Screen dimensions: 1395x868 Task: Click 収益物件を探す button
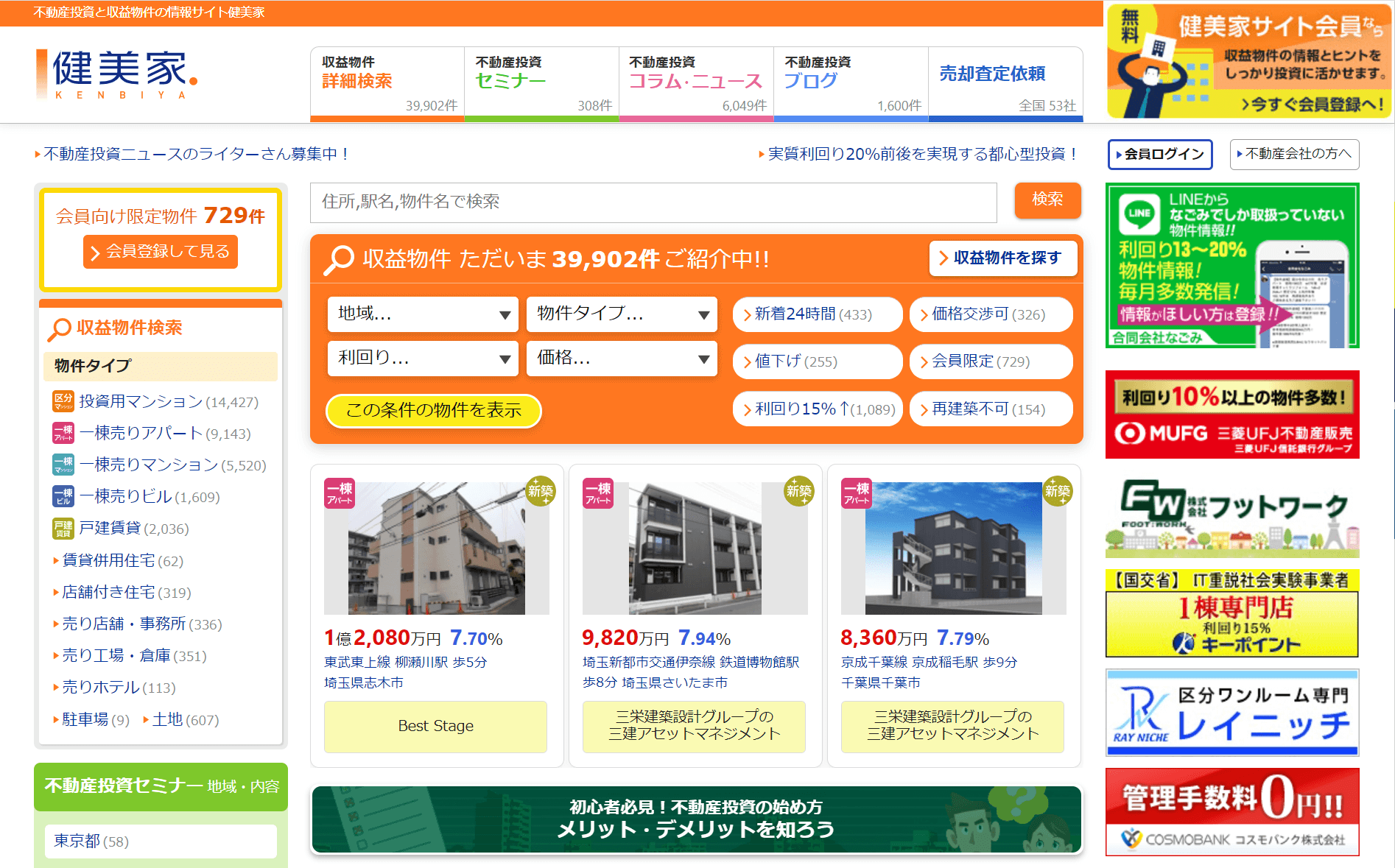[x=1003, y=258]
